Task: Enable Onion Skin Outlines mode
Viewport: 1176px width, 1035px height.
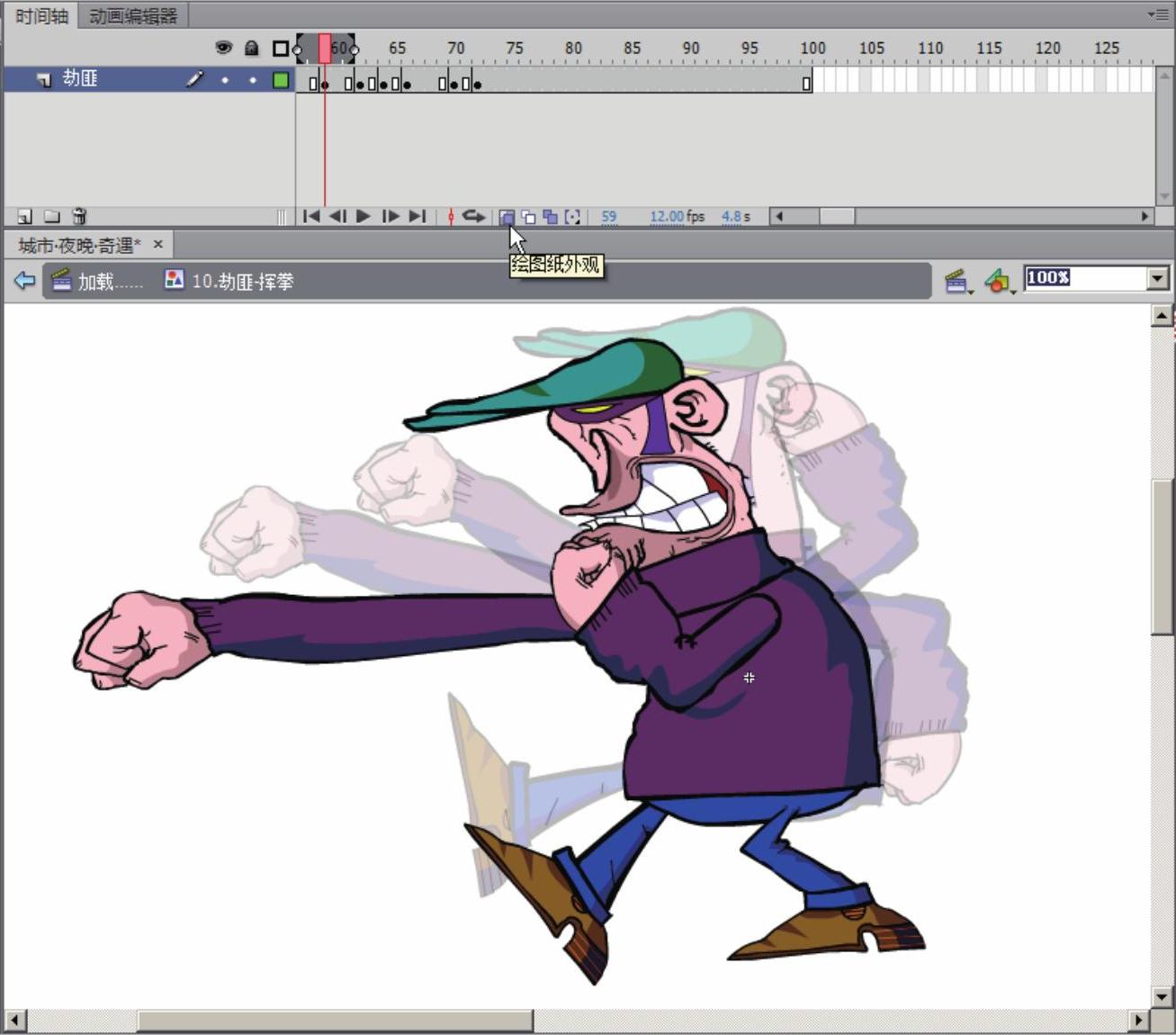Action: point(528,217)
